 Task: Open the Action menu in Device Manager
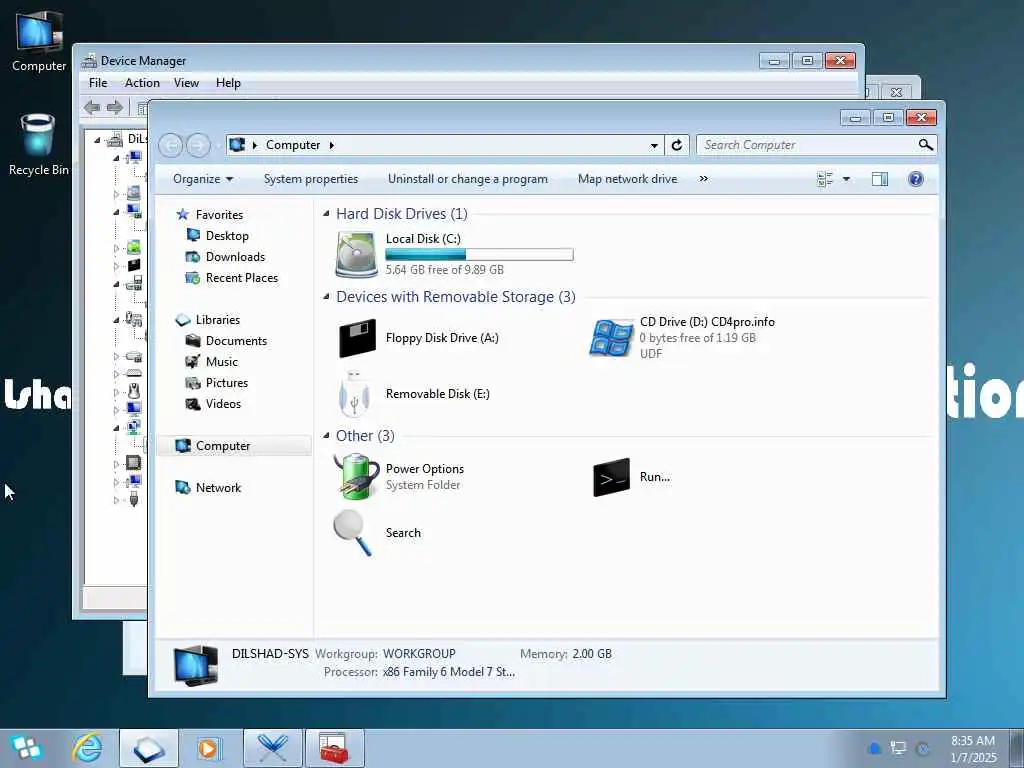click(142, 83)
